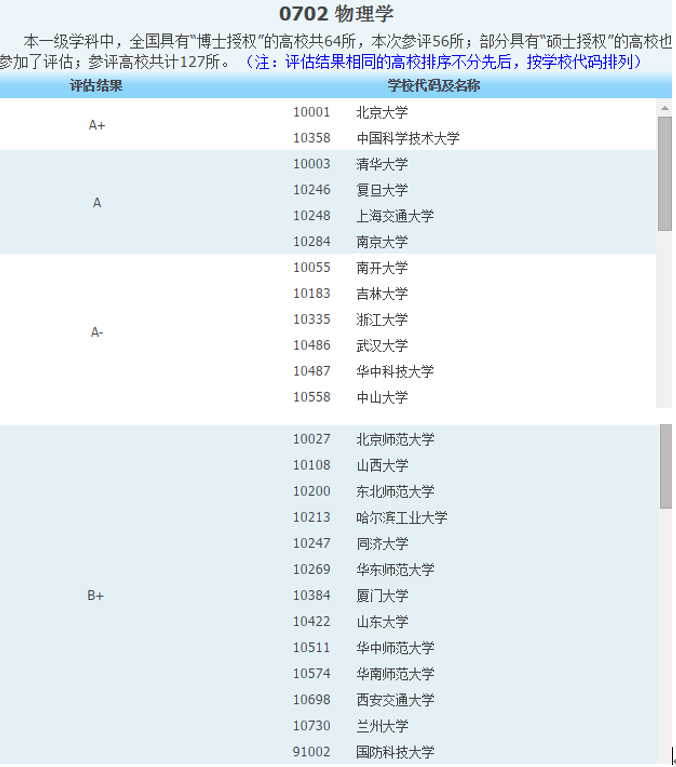Viewport: 676px width, 767px height.
Task: Select the A rating cell
Action: 97,203
